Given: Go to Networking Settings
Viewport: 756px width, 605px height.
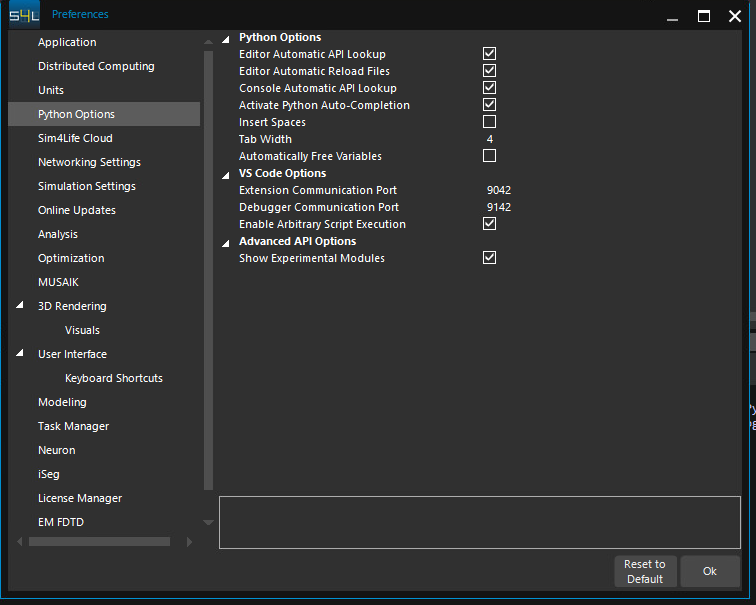Looking at the screenshot, I should (x=89, y=162).
